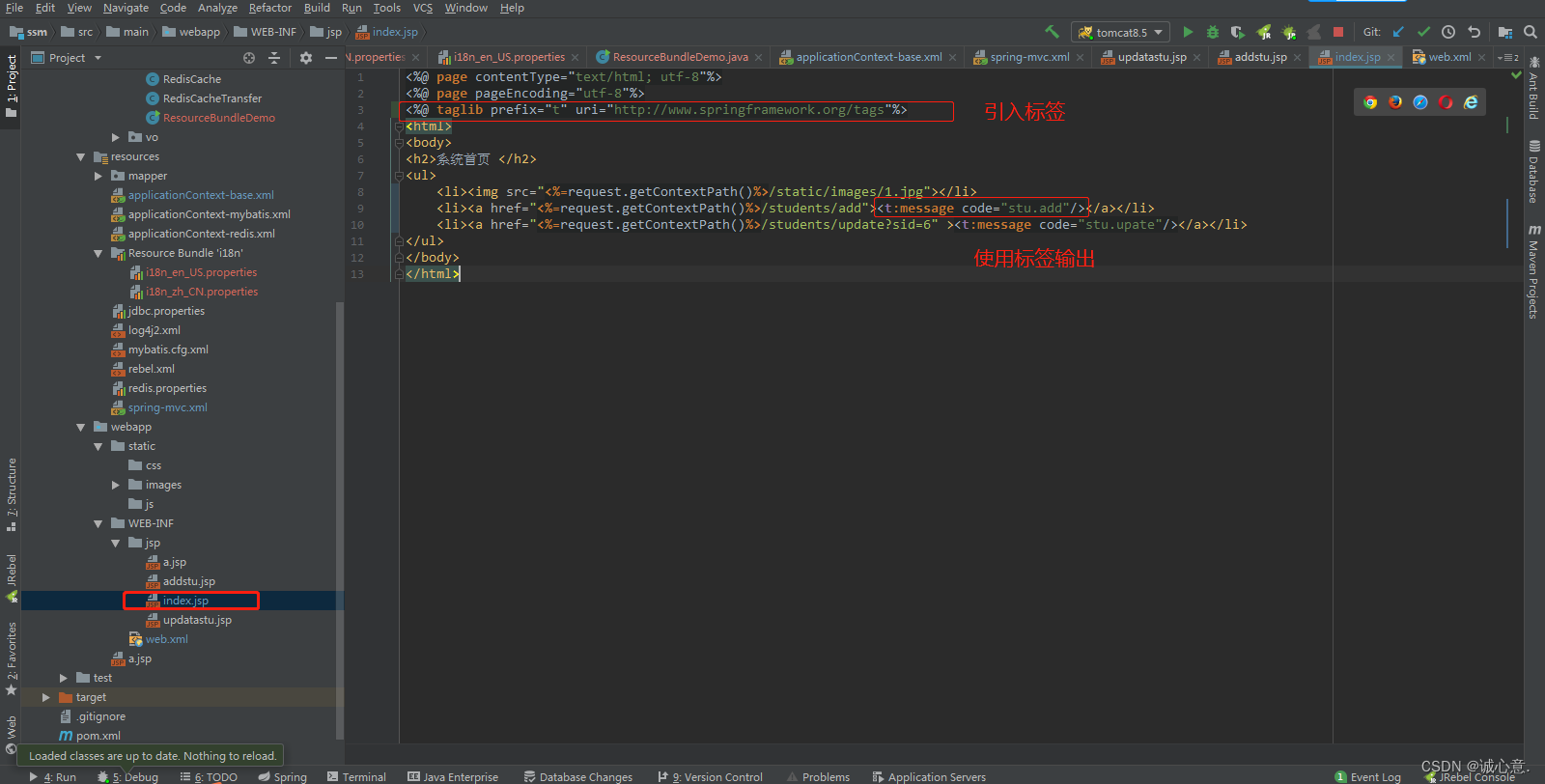Toggle the Maven Projects panel
Screen dimensions: 1545x784
click(x=1533, y=271)
